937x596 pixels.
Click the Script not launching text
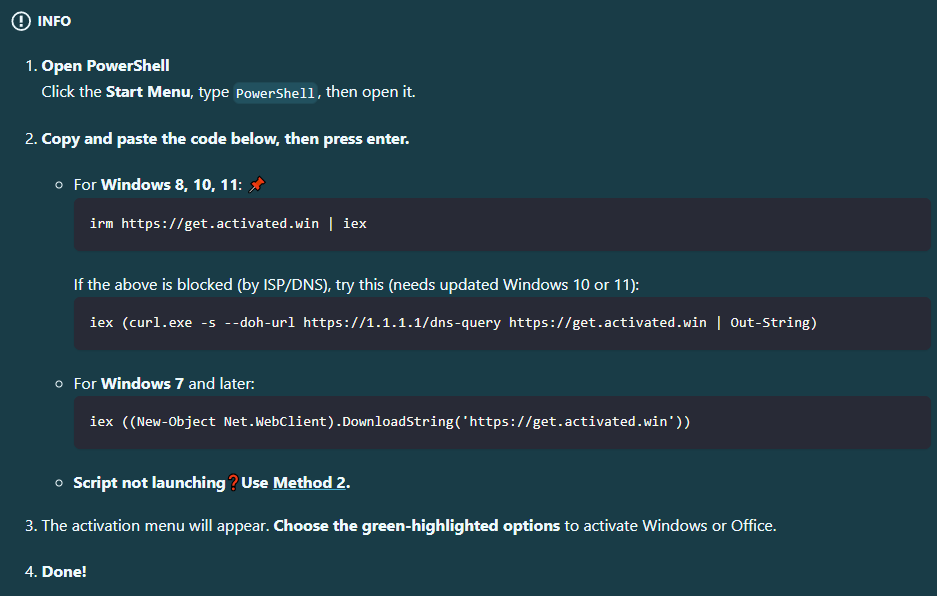click(x=149, y=483)
